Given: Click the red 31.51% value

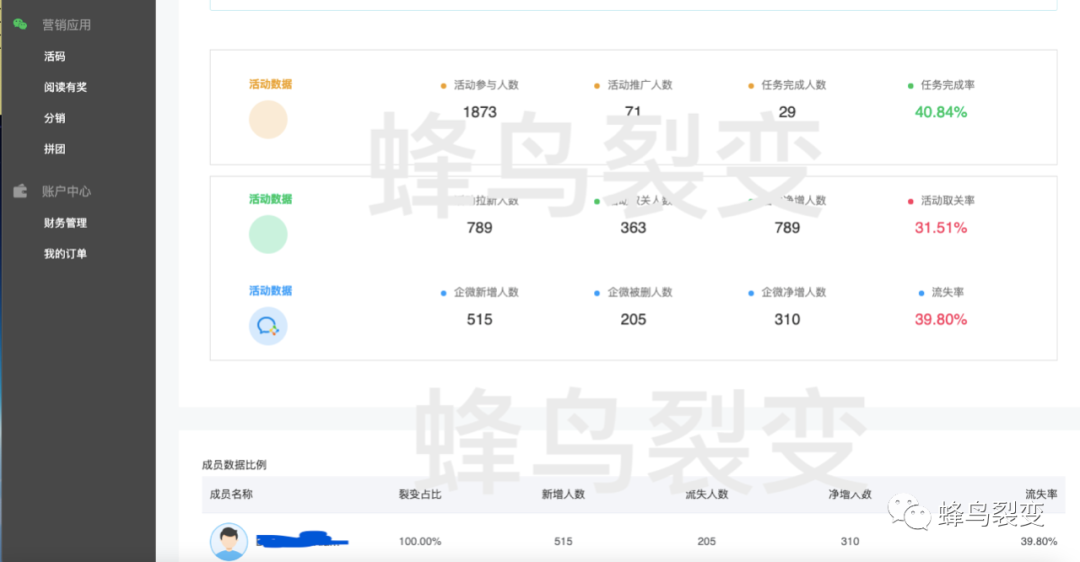Looking at the screenshot, I should tap(941, 227).
